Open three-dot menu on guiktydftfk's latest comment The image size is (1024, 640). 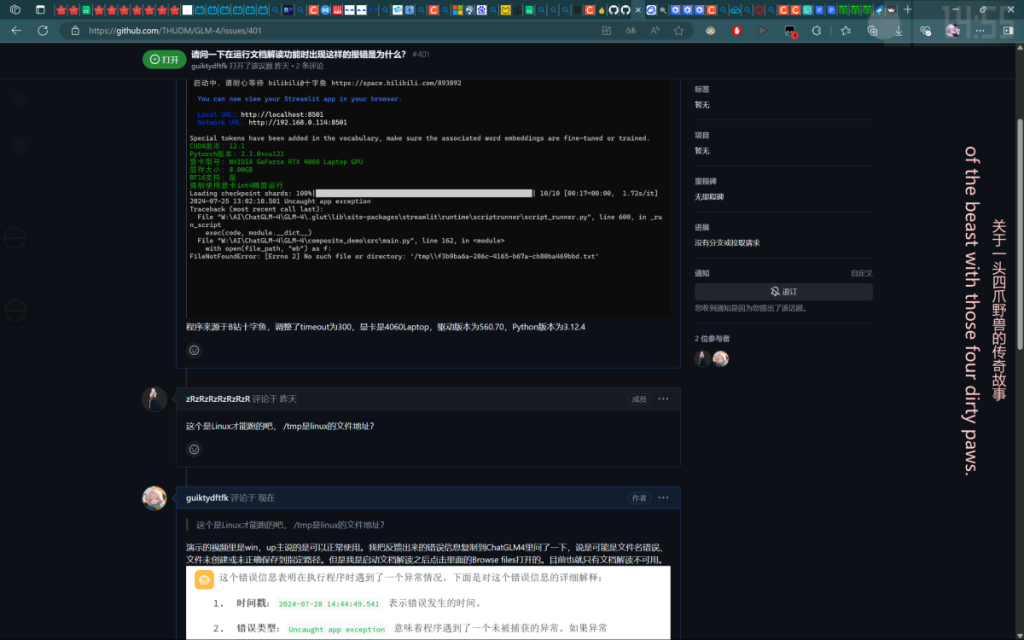[x=663, y=497]
